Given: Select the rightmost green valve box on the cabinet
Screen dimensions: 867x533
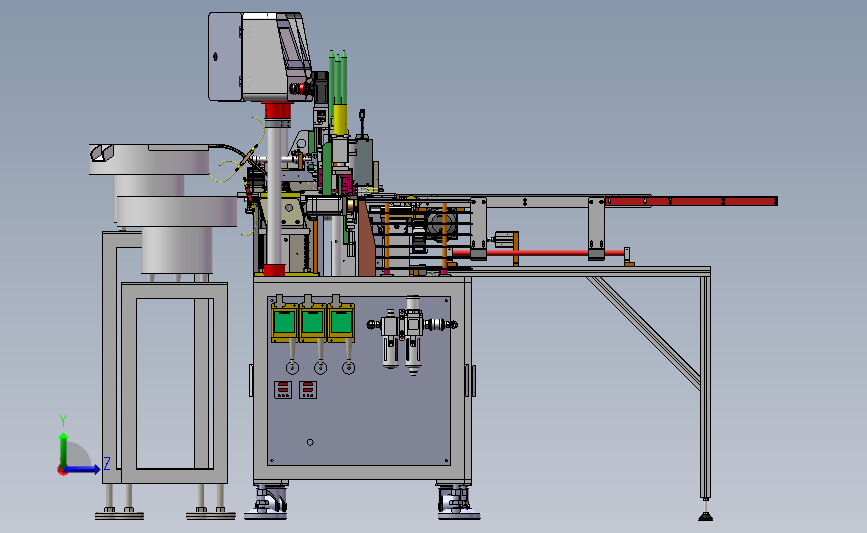Looking at the screenshot, I should coord(341,322).
